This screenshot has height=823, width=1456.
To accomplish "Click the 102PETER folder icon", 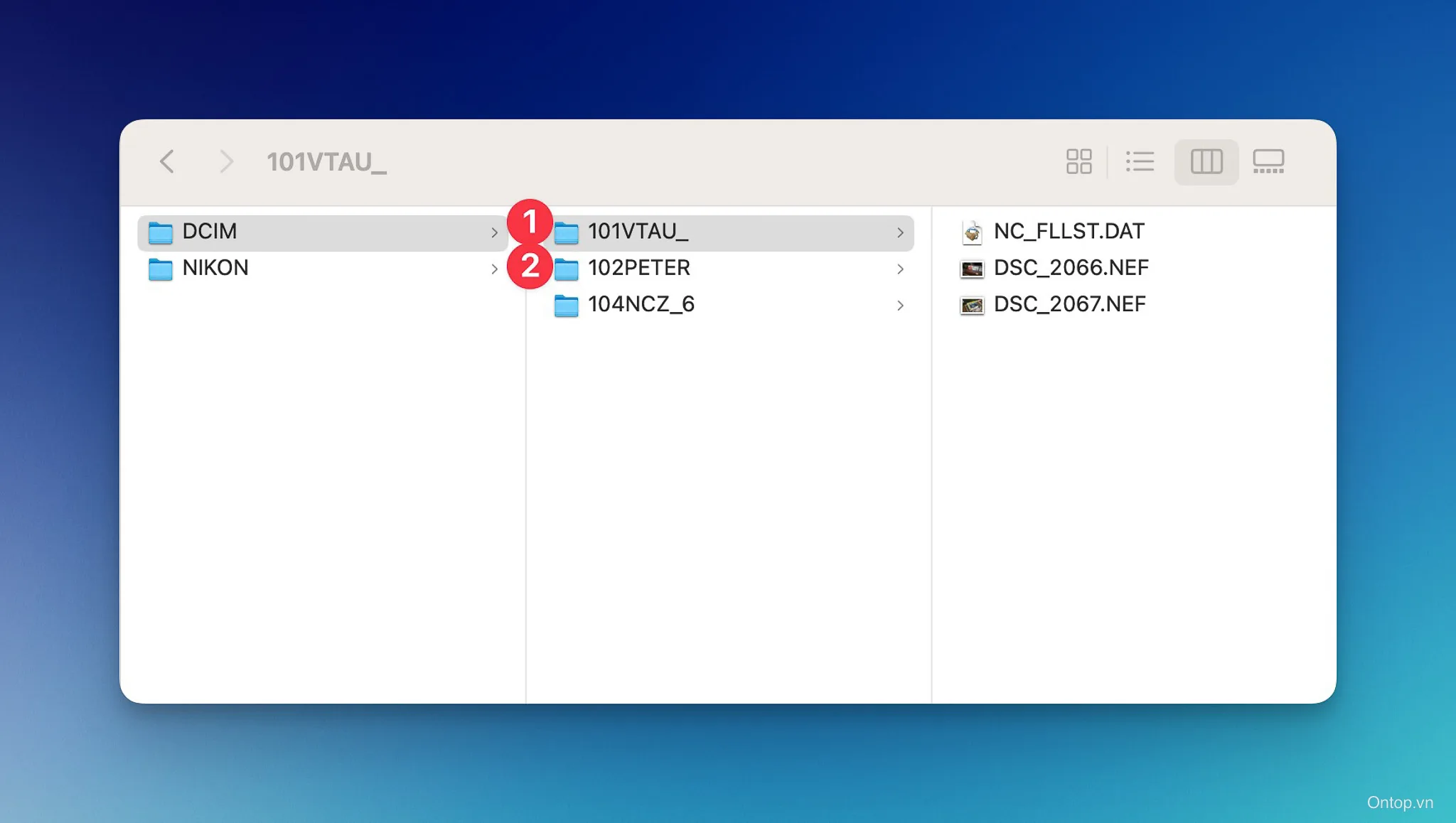I will pos(566,269).
